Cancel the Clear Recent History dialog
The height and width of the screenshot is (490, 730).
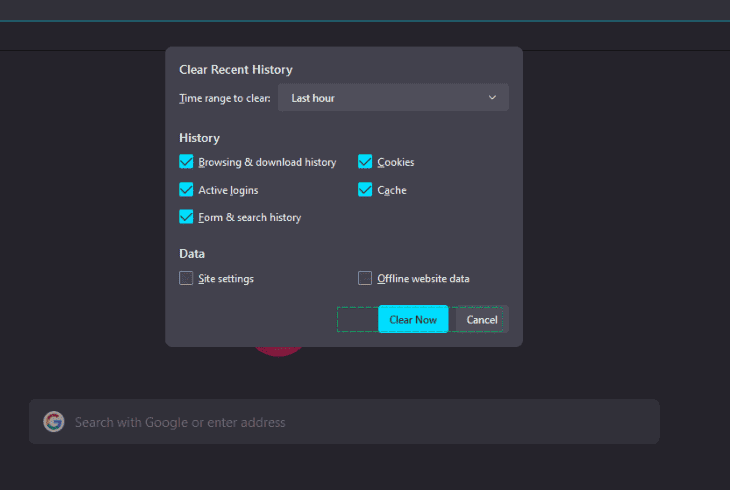click(482, 320)
